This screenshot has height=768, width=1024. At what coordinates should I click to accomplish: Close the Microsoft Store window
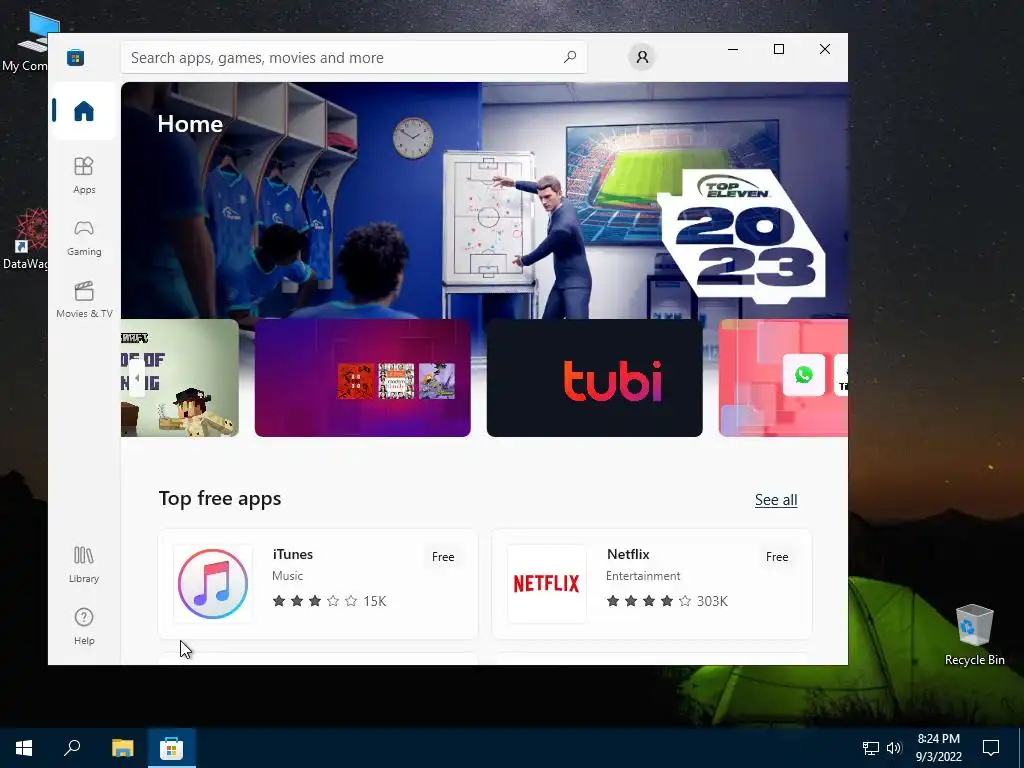coord(825,50)
